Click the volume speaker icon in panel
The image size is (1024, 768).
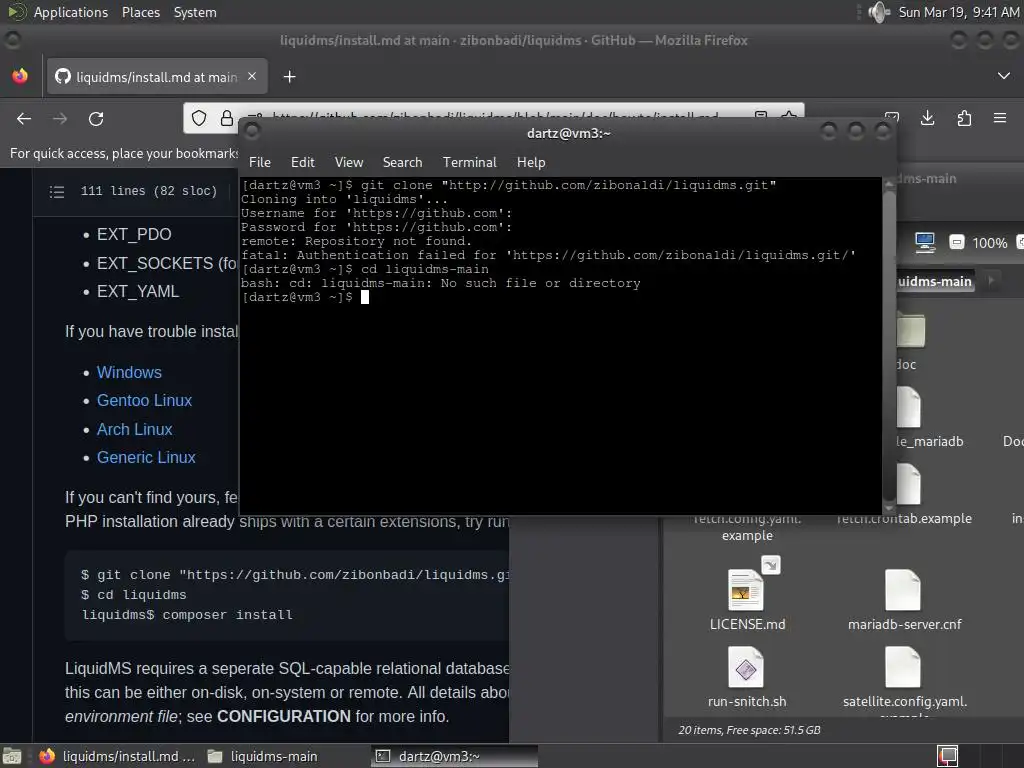tap(879, 12)
